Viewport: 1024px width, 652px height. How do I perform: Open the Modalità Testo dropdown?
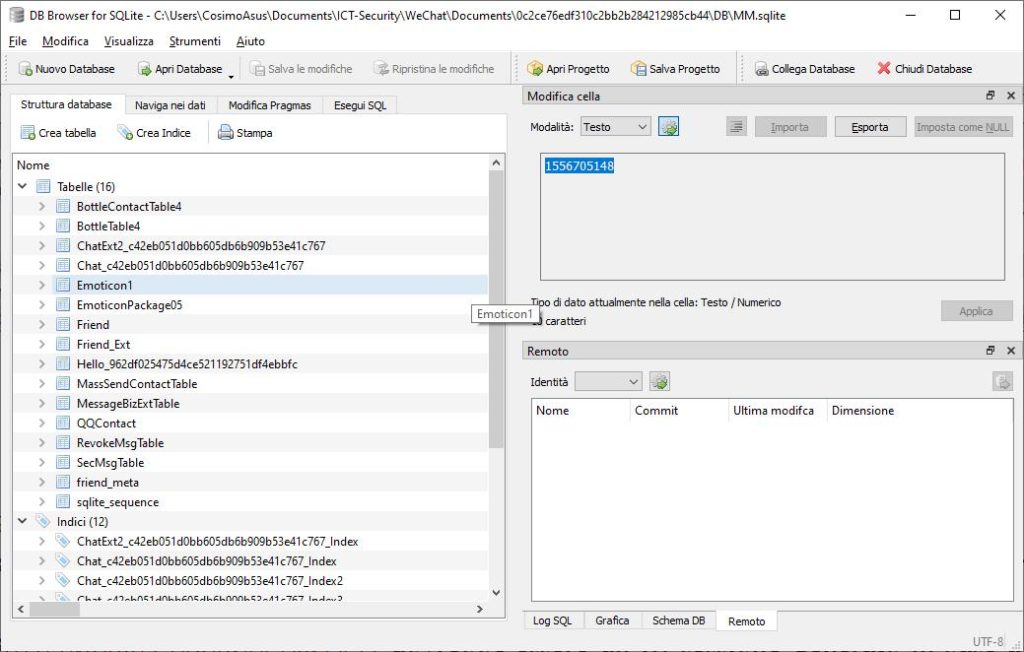pos(615,127)
